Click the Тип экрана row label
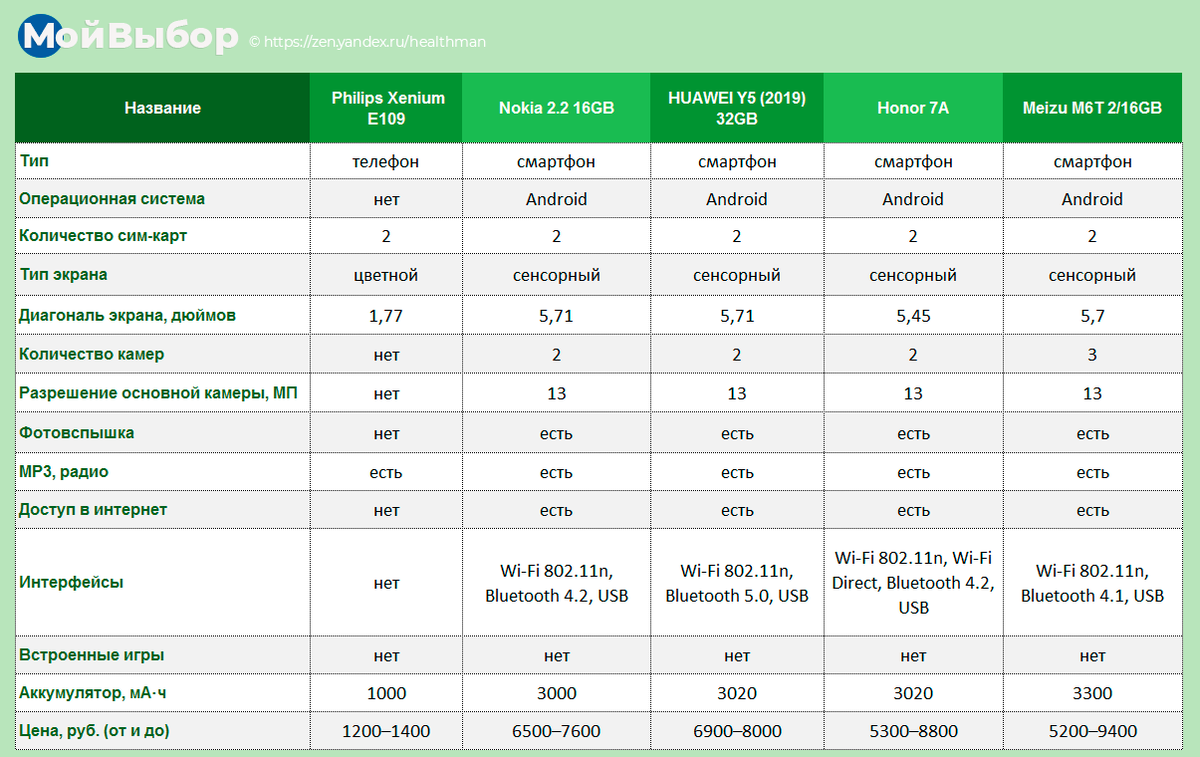Screen dimensions: 1200x757 point(63,274)
